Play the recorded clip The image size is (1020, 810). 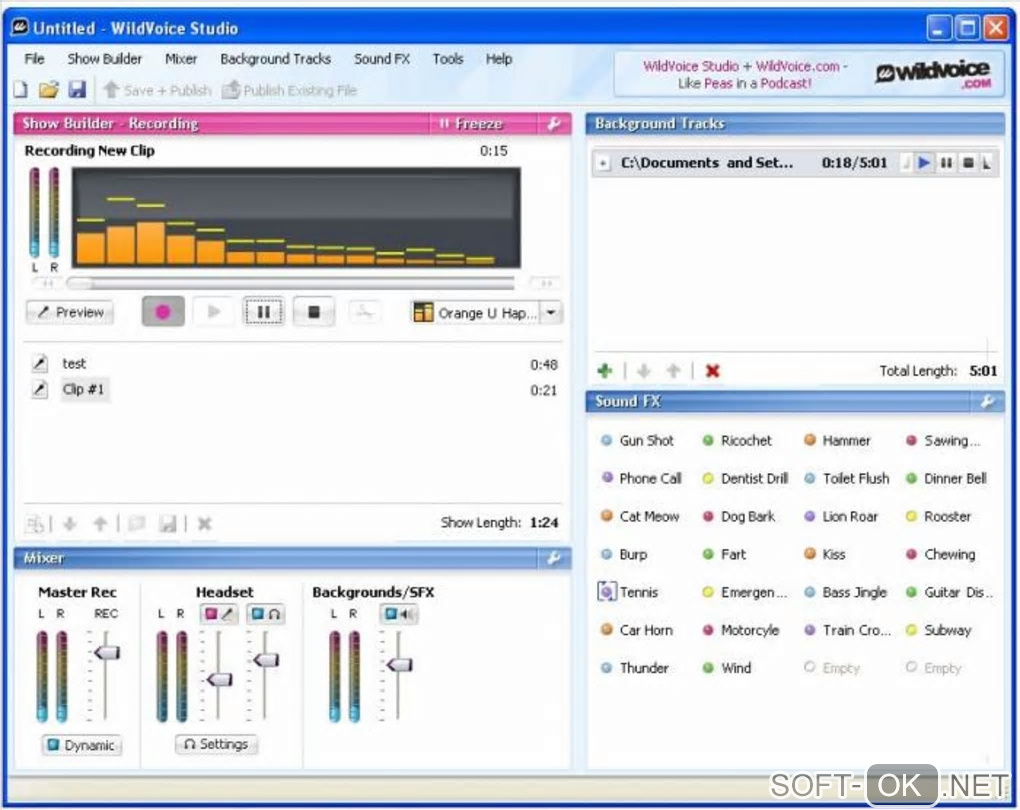pos(213,312)
